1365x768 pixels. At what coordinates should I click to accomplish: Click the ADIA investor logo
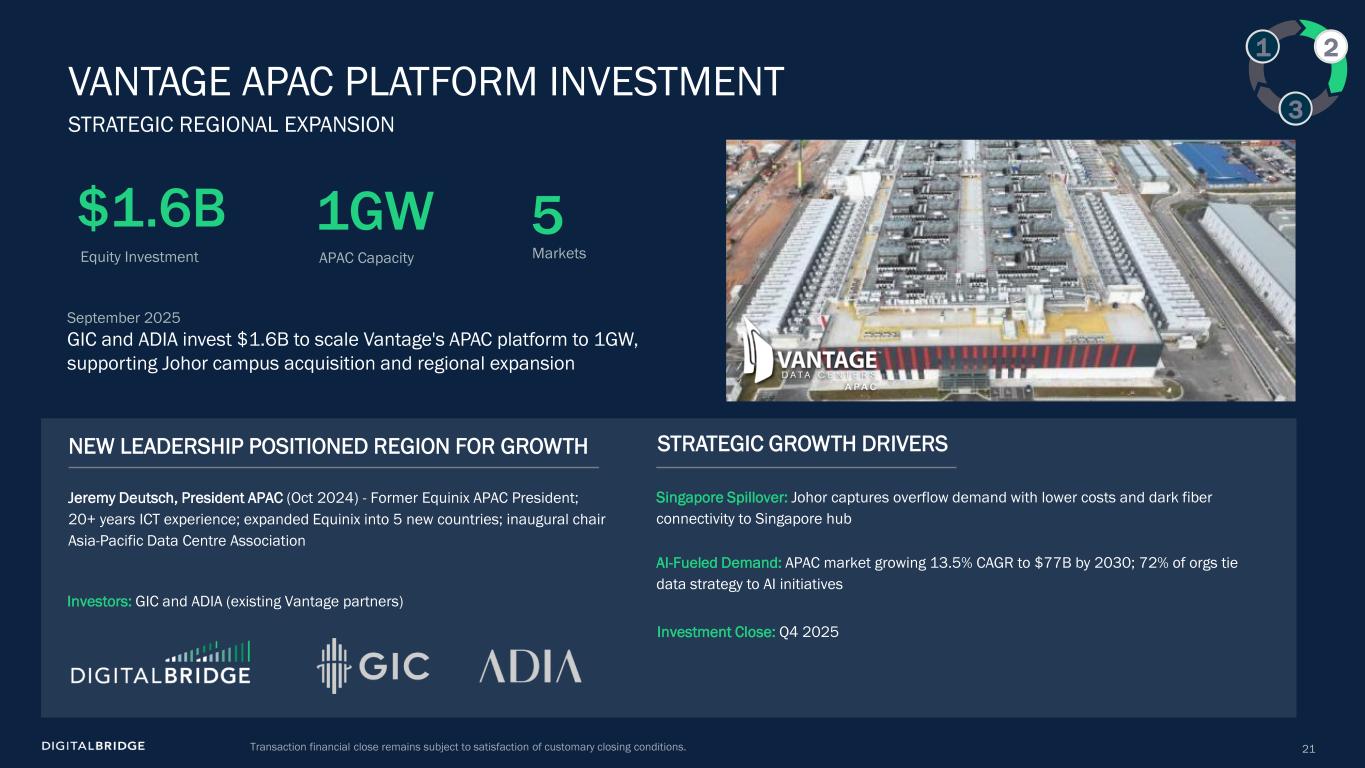click(x=530, y=666)
